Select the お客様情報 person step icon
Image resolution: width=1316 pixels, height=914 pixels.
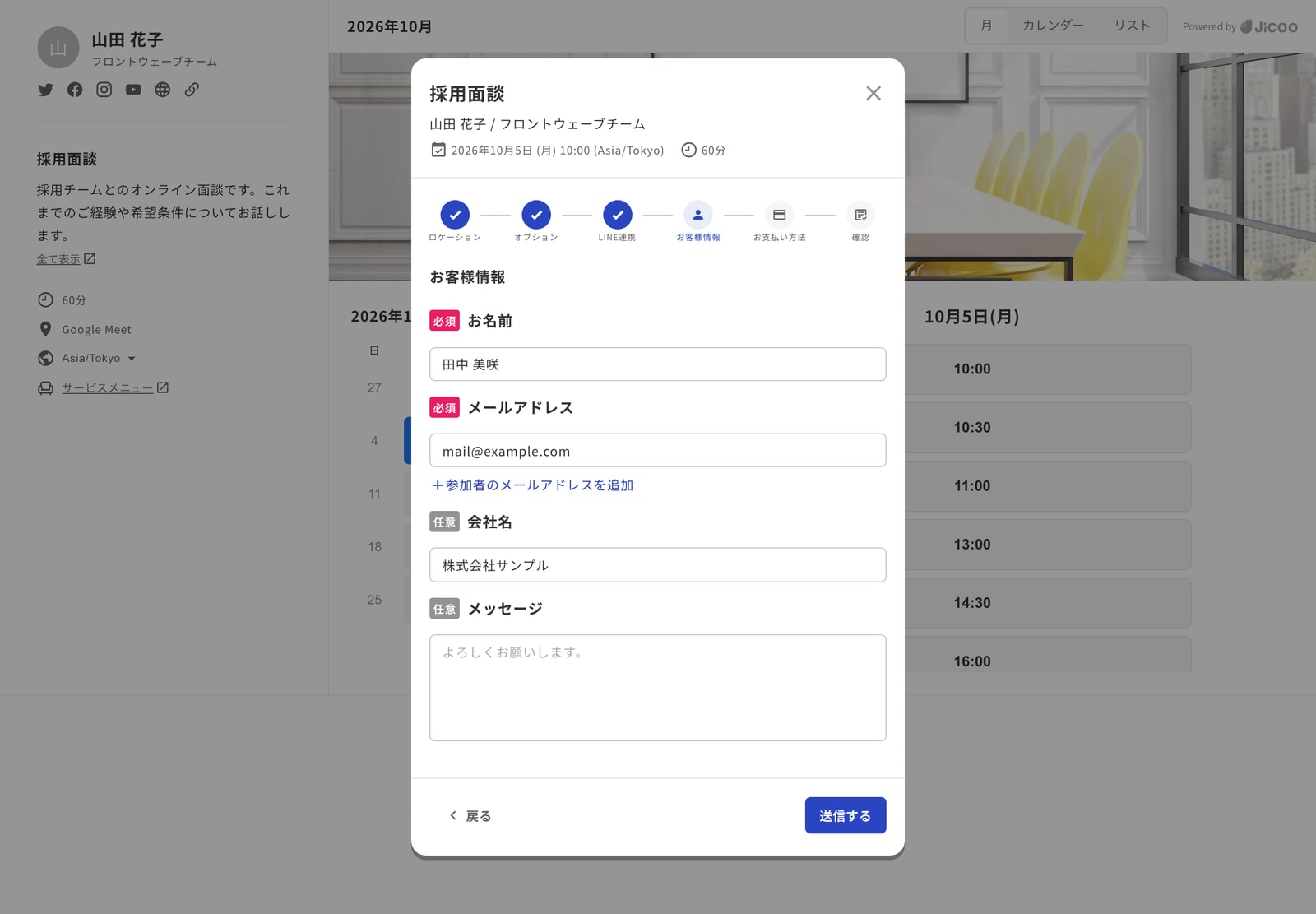[698, 215]
